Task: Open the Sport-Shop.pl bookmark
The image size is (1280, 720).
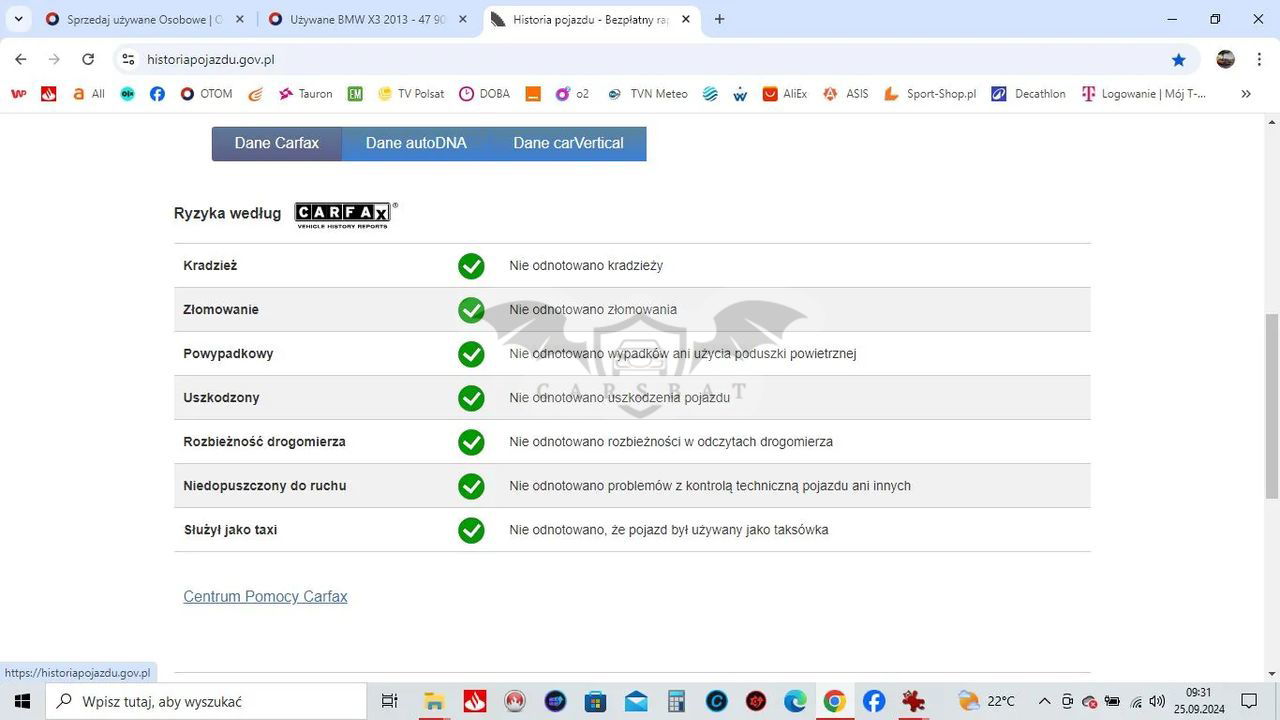Action: 930,94
